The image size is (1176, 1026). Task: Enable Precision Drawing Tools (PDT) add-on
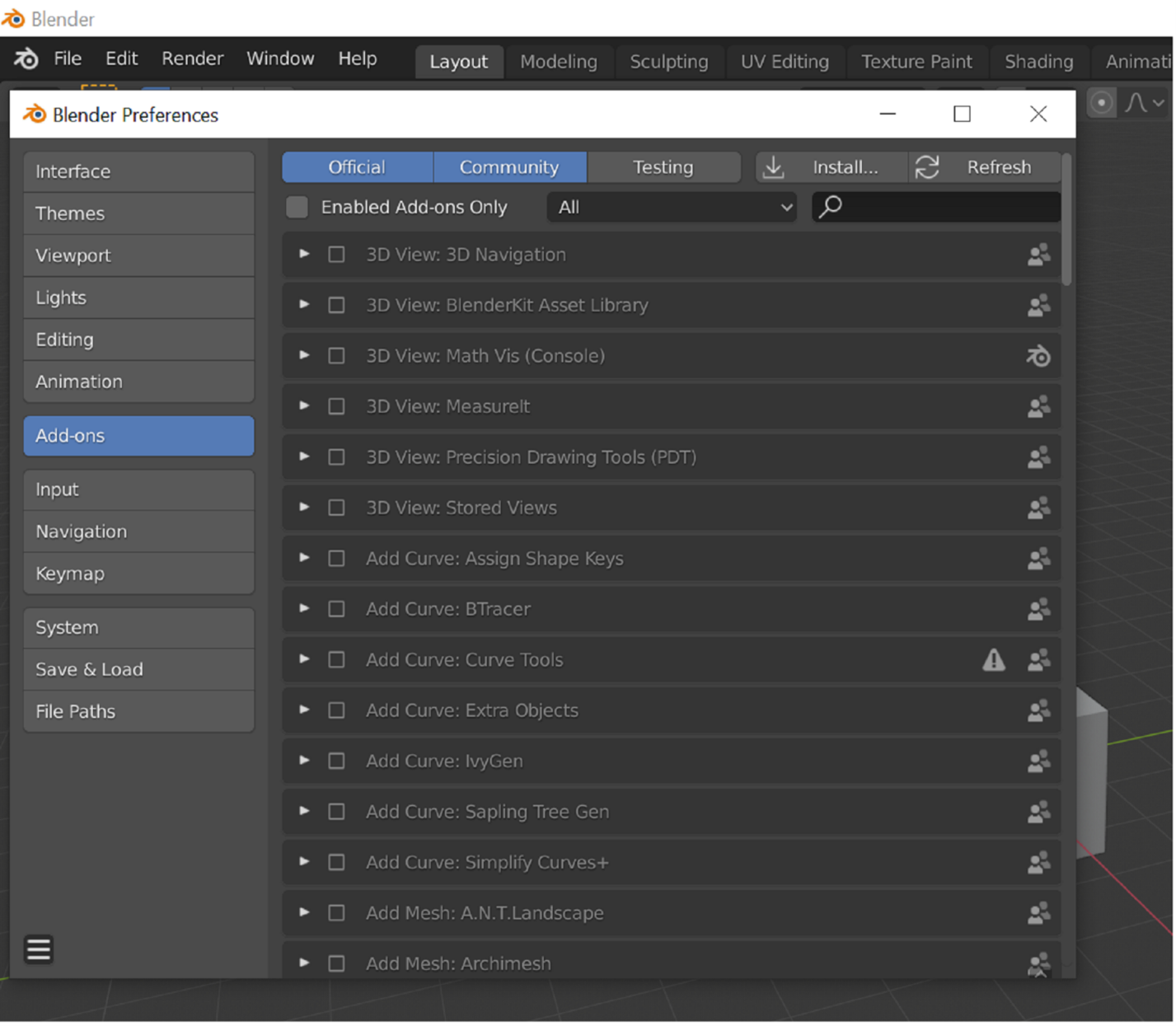click(x=336, y=457)
